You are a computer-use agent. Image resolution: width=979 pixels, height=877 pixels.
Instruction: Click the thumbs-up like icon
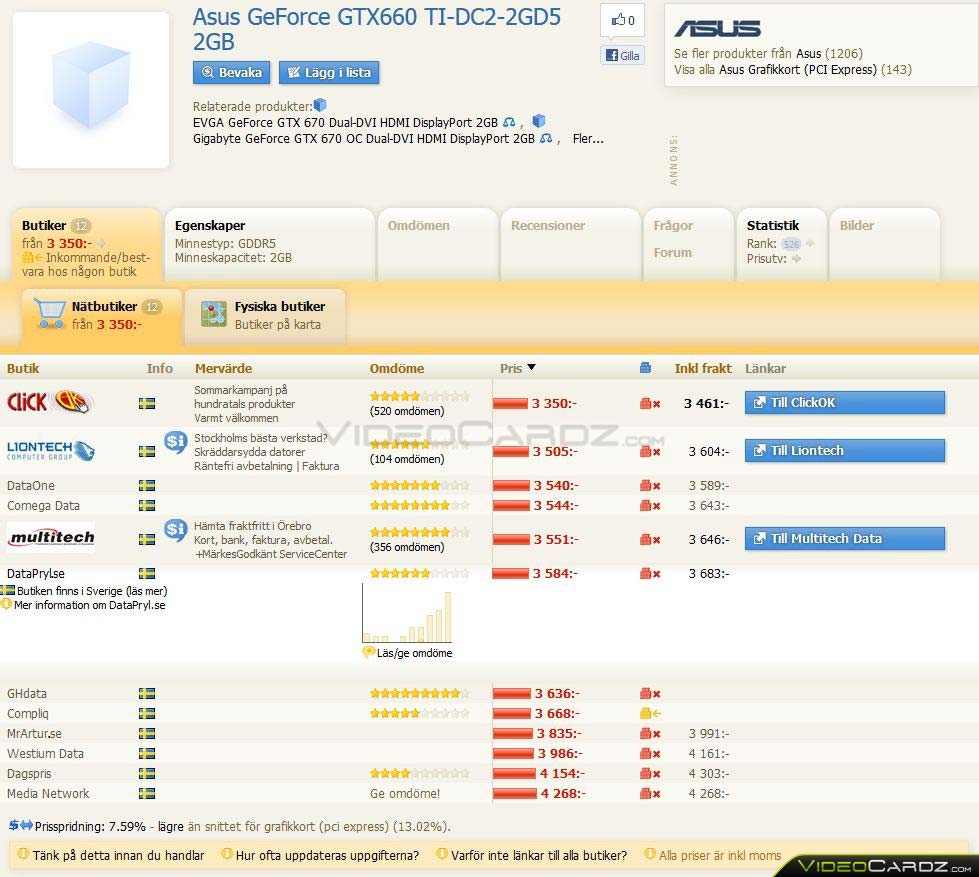tap(618, 20)
